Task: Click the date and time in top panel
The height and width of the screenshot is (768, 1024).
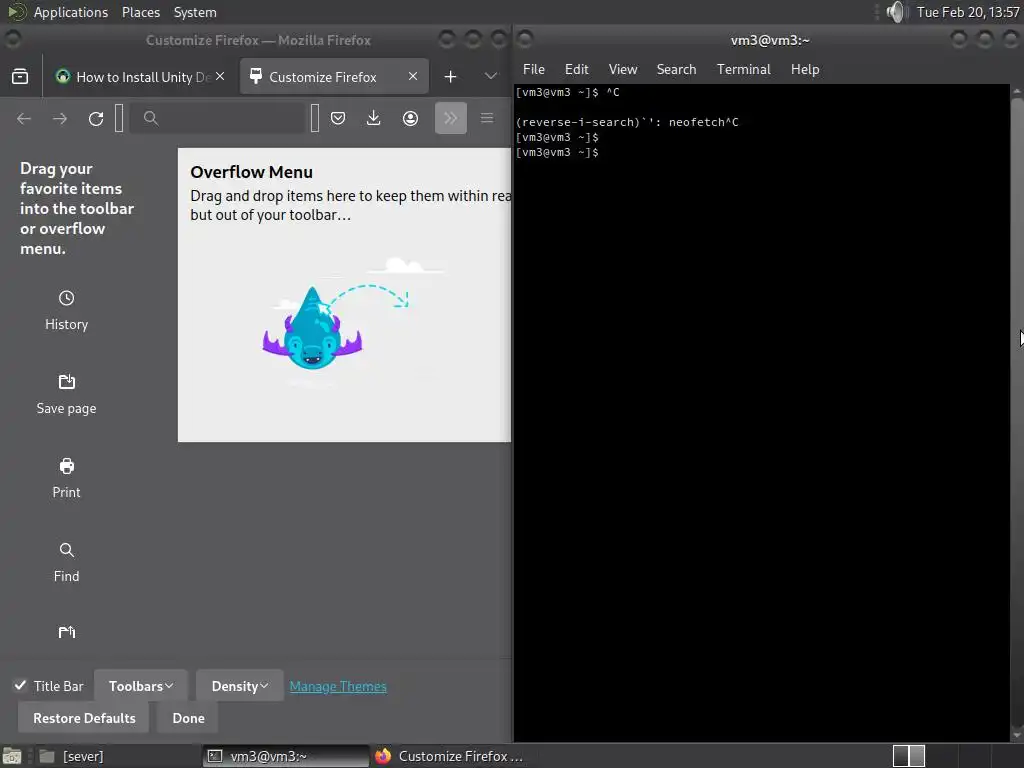Action: tap(968, 12)
